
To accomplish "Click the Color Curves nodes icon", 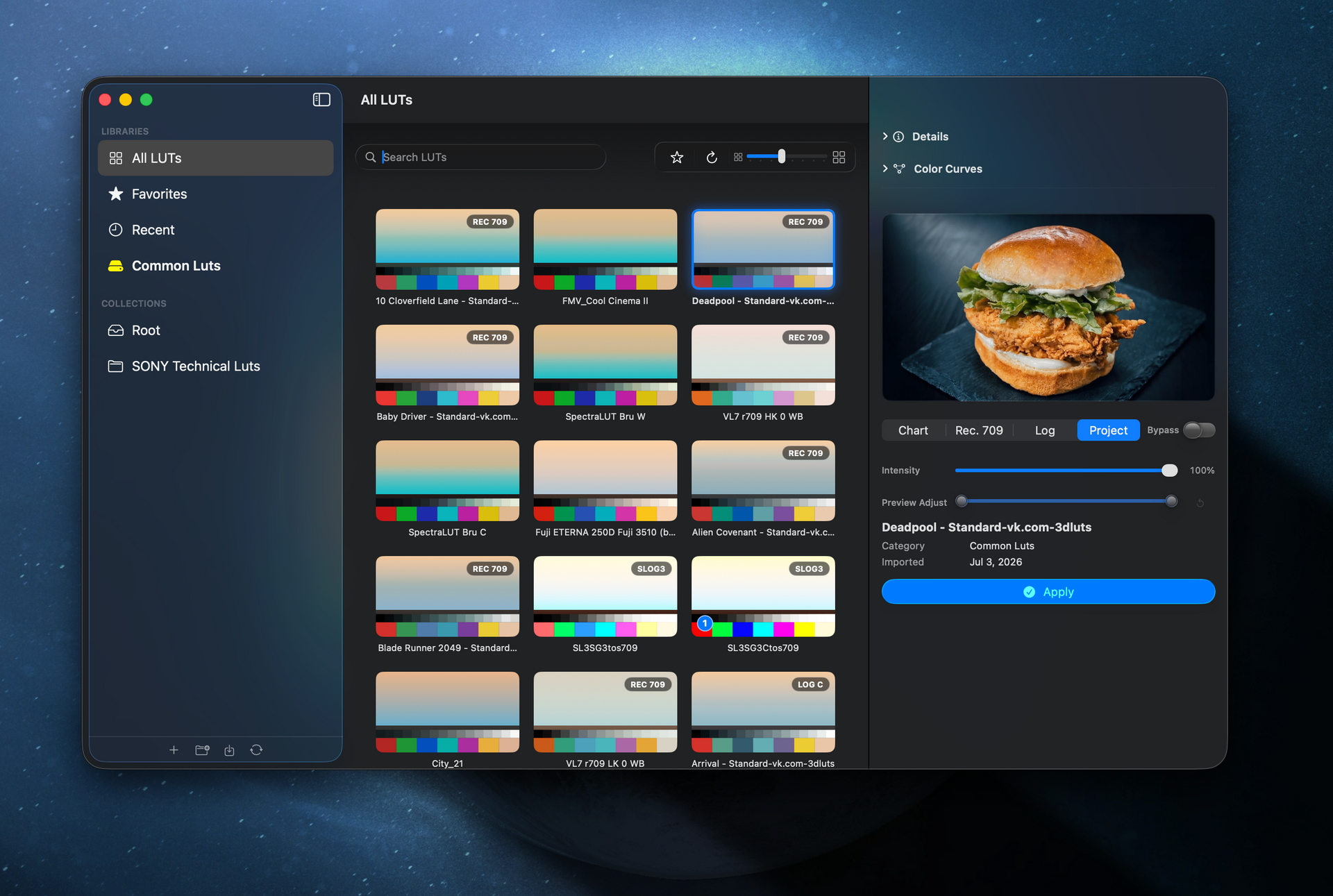I will click(899, 169).
